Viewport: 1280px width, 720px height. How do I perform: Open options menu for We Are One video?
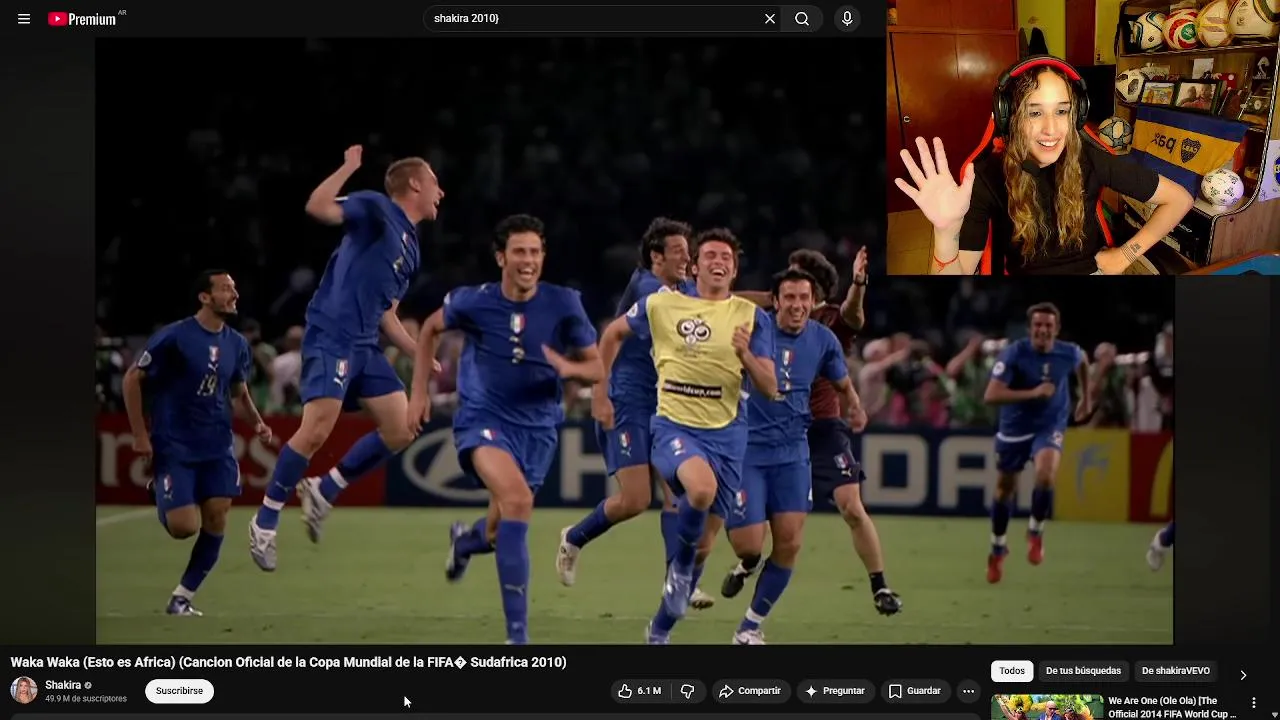pyautogui.click(x=1254, y=703)
